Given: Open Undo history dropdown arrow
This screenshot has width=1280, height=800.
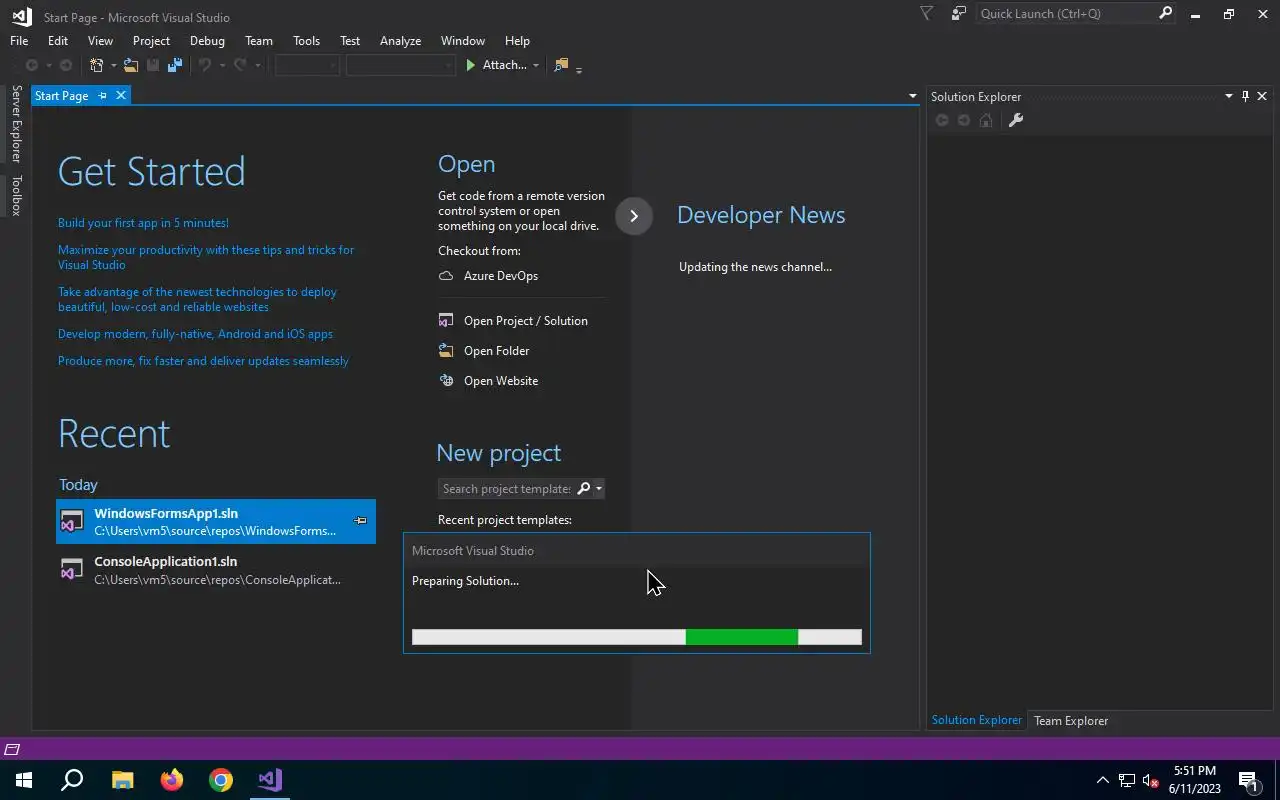Looking at the screenshot, I should click(222, 66).
